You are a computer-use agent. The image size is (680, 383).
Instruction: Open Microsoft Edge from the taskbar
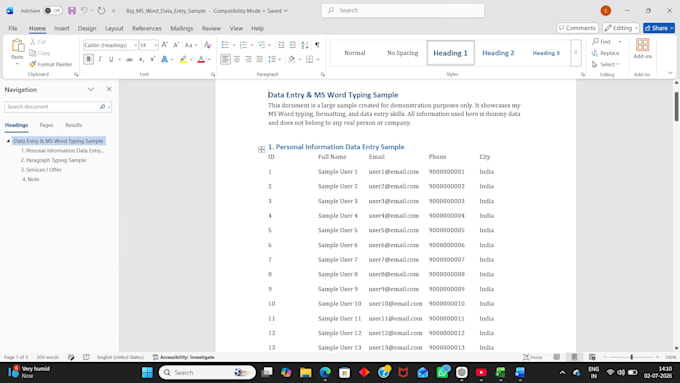(x=325, y=372)
